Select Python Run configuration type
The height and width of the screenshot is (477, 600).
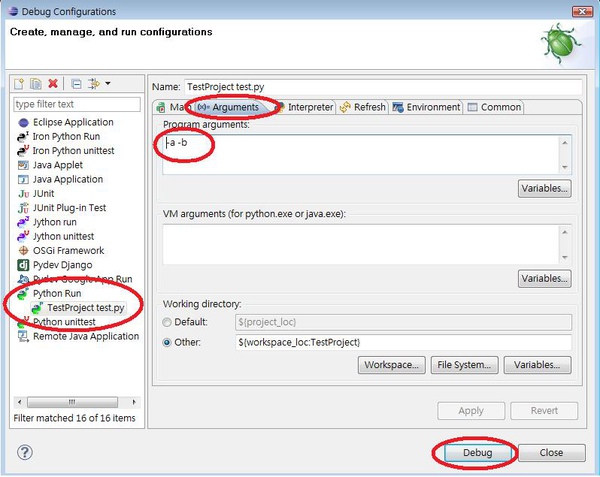pyautogui.click(x=57, y=293)
